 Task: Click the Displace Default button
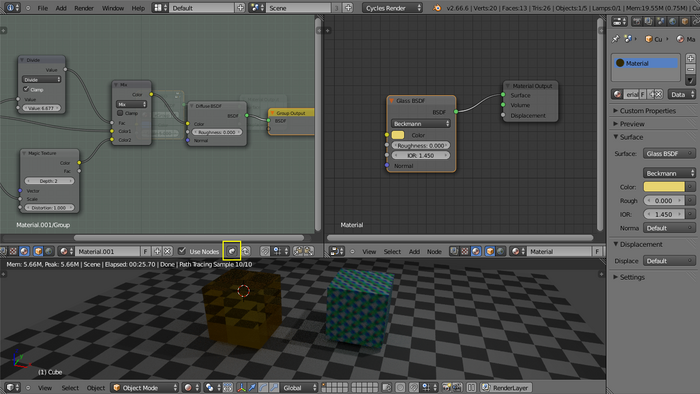point(669,261)
